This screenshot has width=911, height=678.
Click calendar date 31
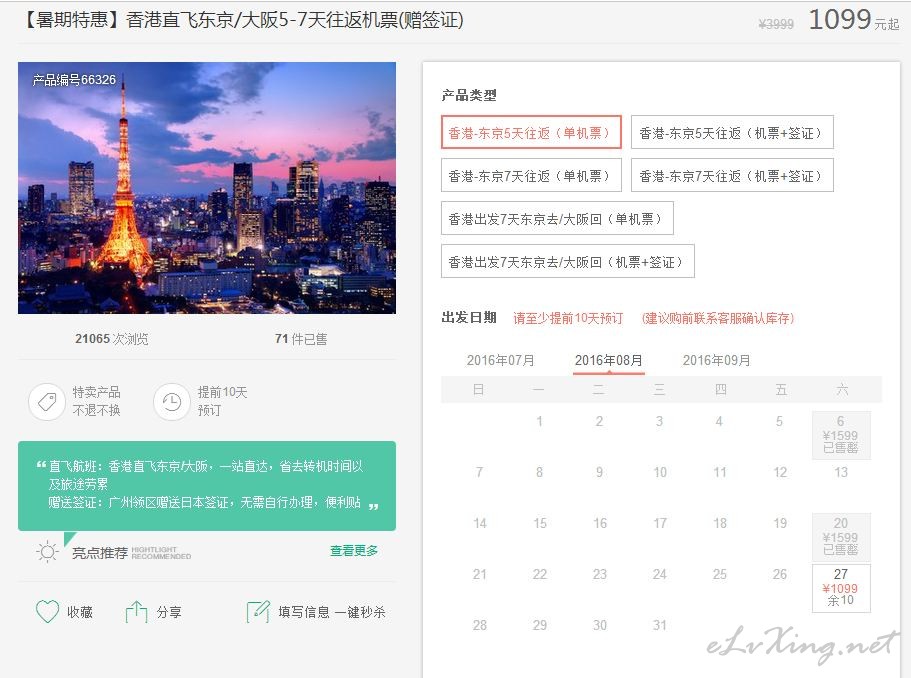(659, 625)
